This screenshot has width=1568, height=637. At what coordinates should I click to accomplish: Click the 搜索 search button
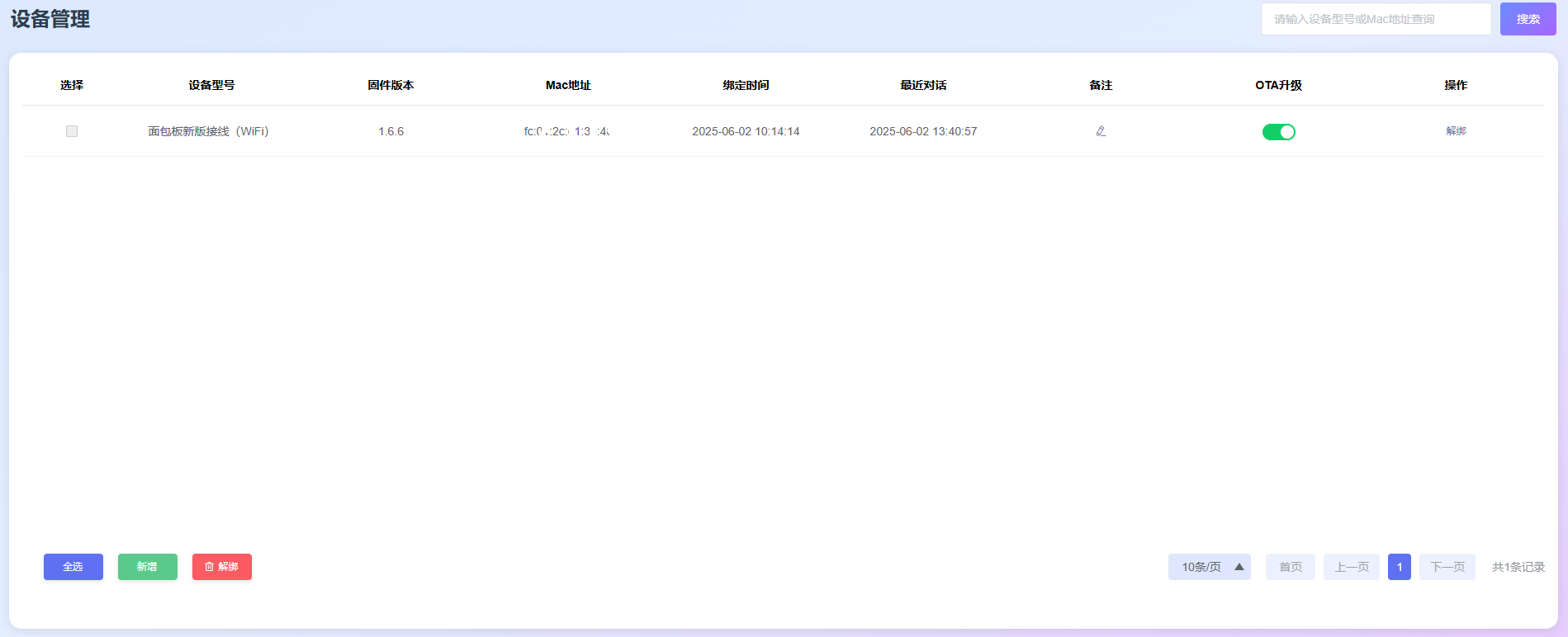point(1528,19)
